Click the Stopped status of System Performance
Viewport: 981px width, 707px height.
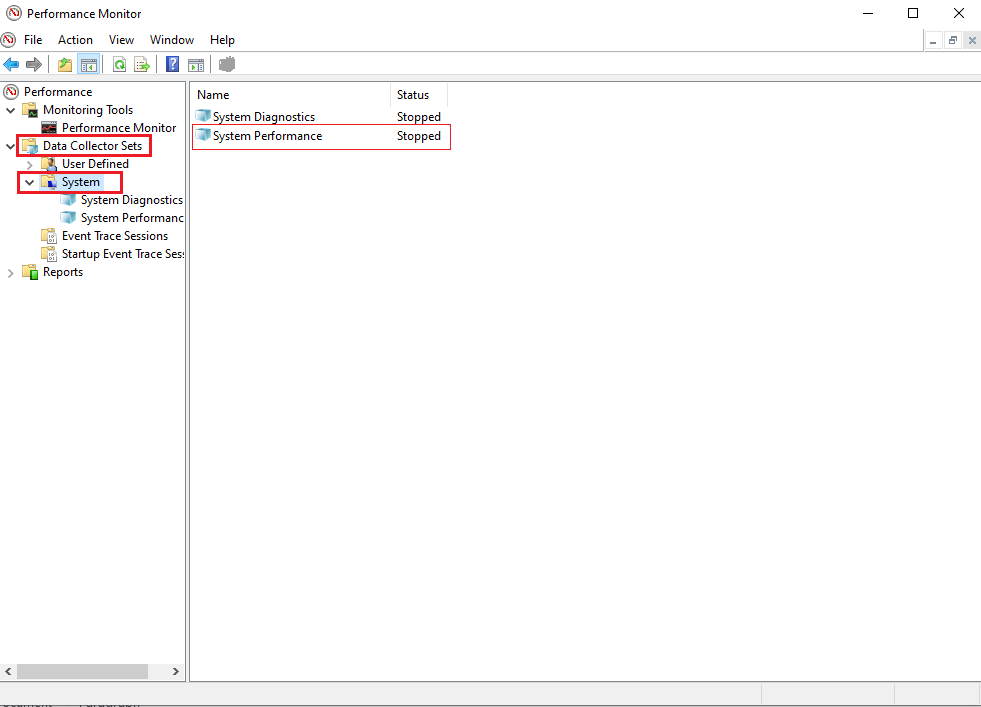(419, 136)
